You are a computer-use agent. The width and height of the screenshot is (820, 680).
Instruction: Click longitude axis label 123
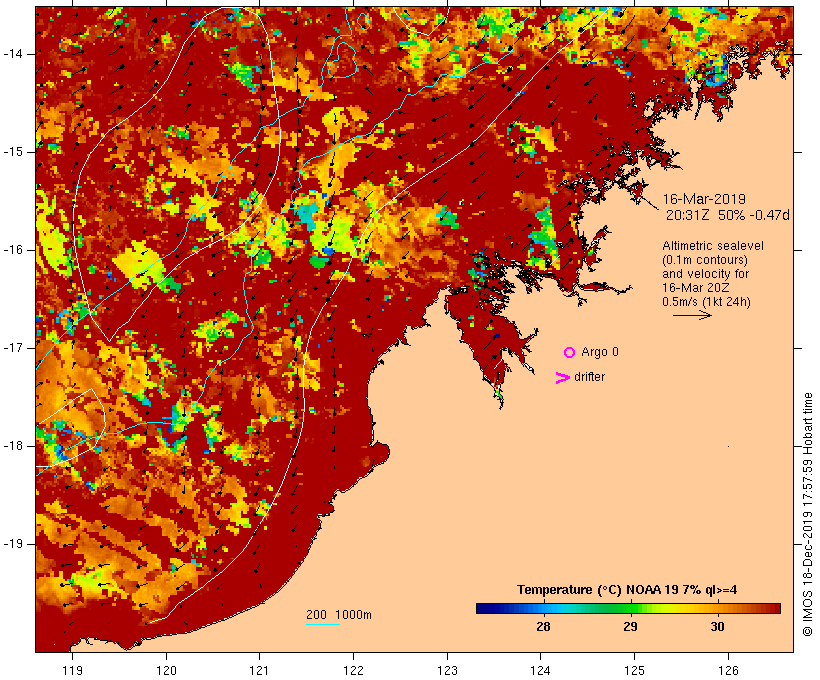click(x=447, y=670)
